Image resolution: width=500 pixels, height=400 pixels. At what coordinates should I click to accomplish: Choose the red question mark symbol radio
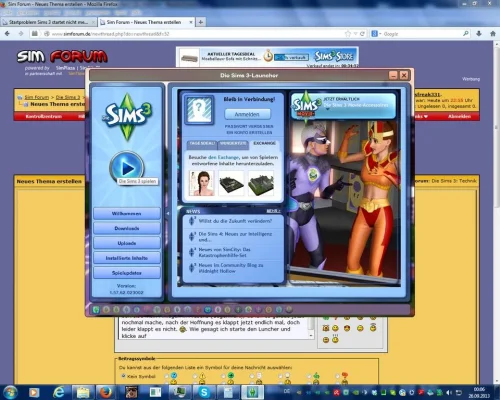337,376
